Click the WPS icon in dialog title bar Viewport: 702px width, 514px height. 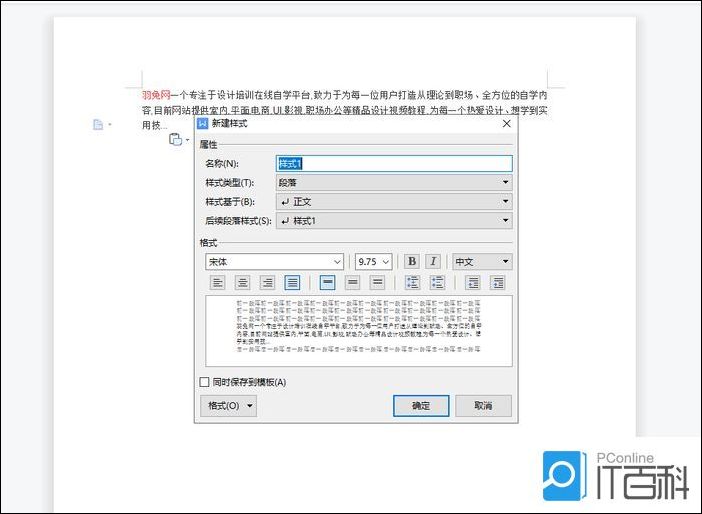(x=203, y=124)
